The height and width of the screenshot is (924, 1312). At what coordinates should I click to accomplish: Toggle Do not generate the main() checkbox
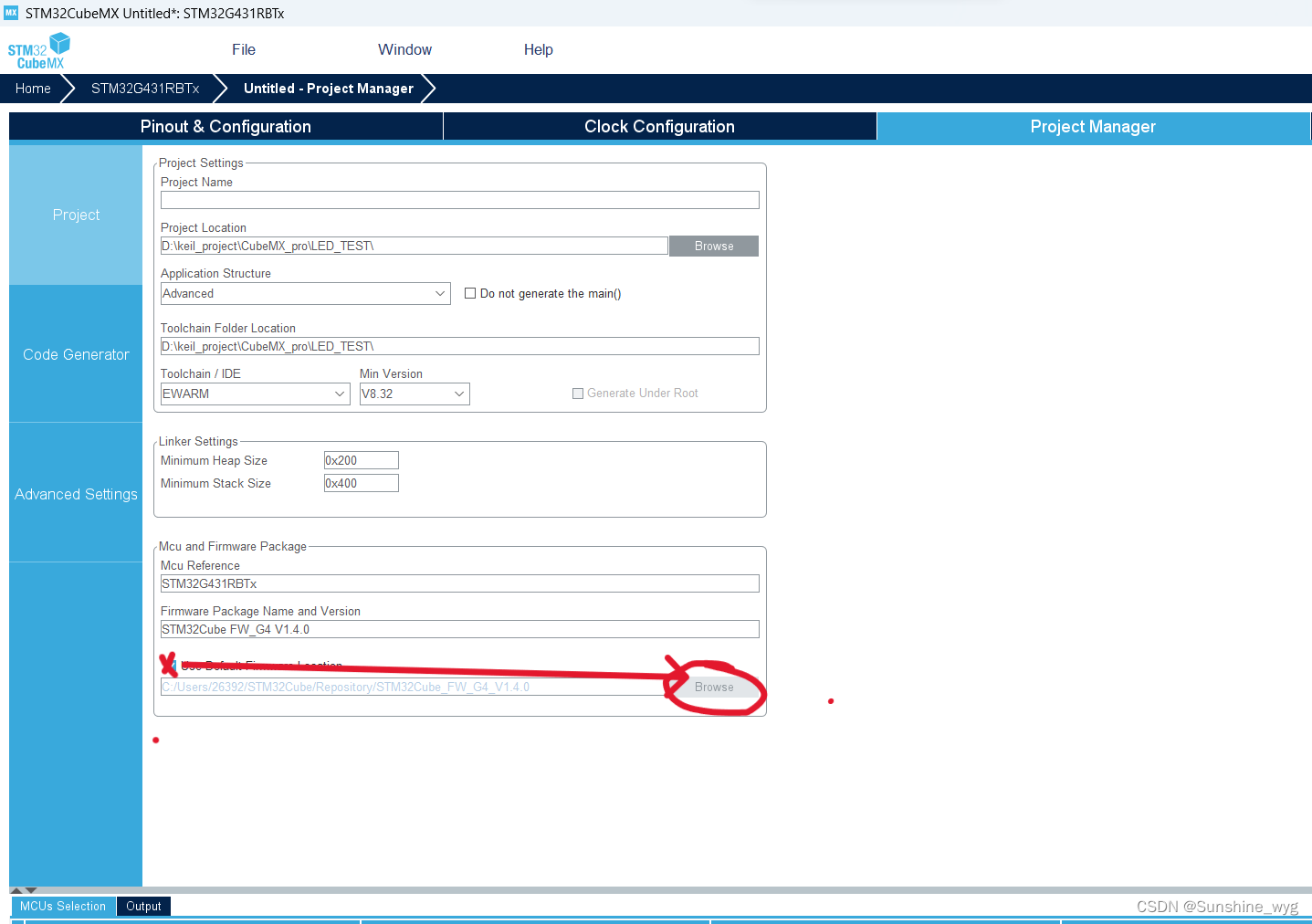pyautogui.click(x=470, y=293)
